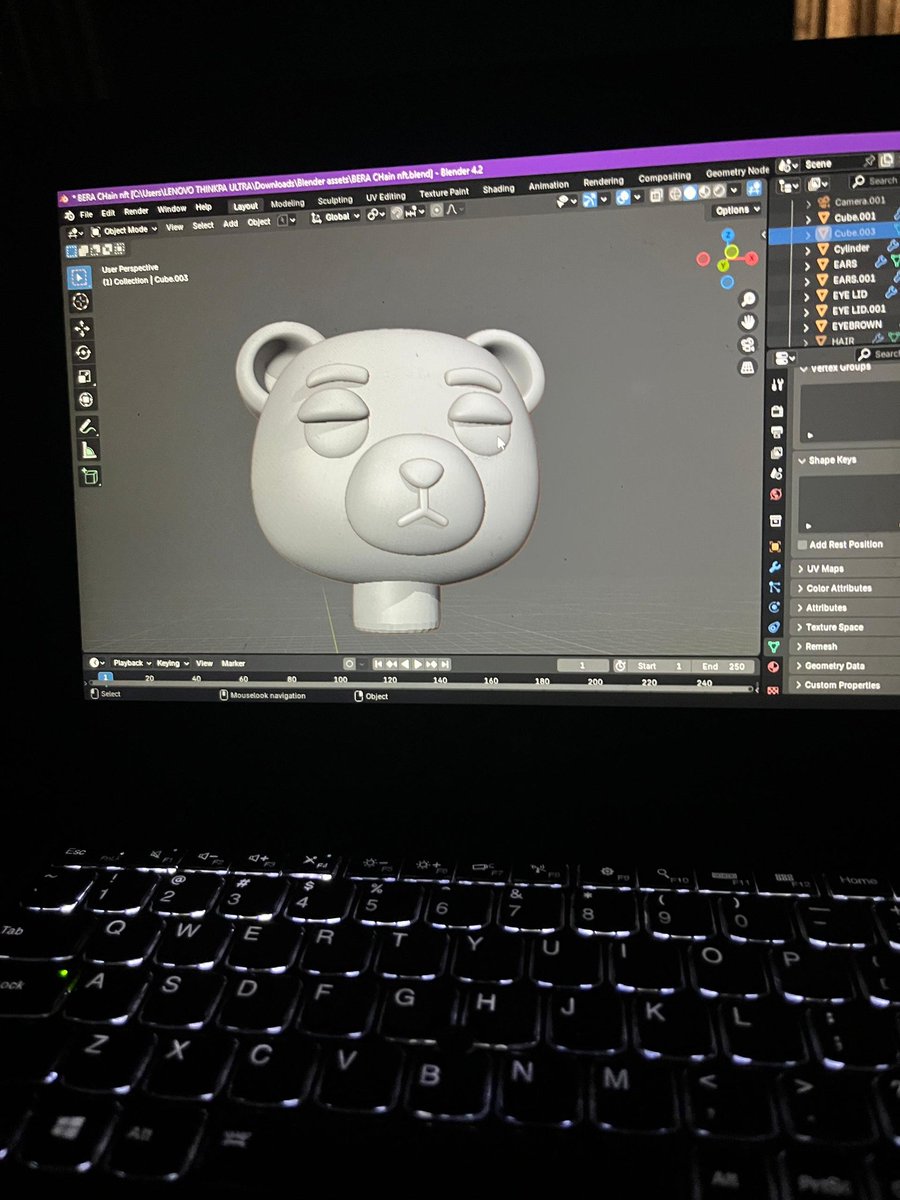Open the Material properties tab
Screen dimensions: 900x1200
coord(774,667)
